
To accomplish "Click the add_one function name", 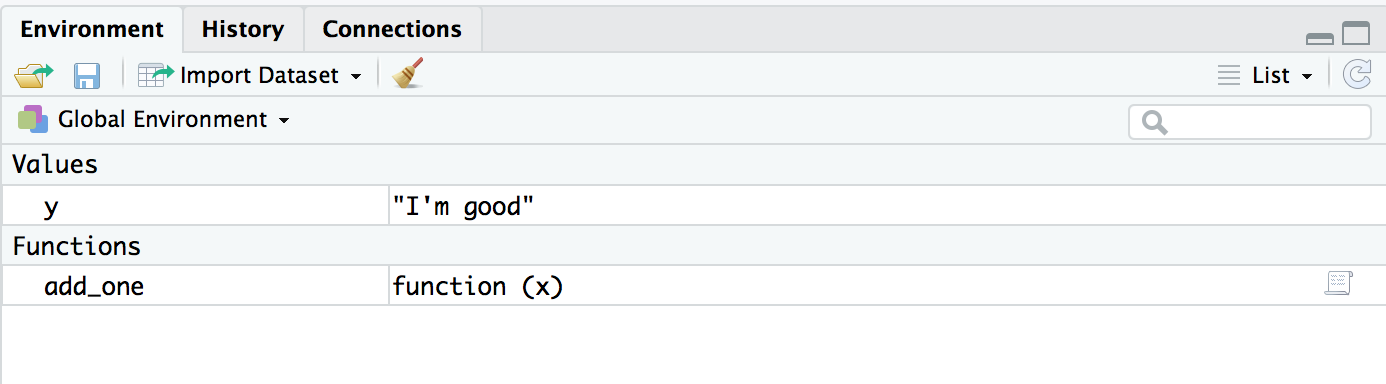I will [x=94, y=287].
